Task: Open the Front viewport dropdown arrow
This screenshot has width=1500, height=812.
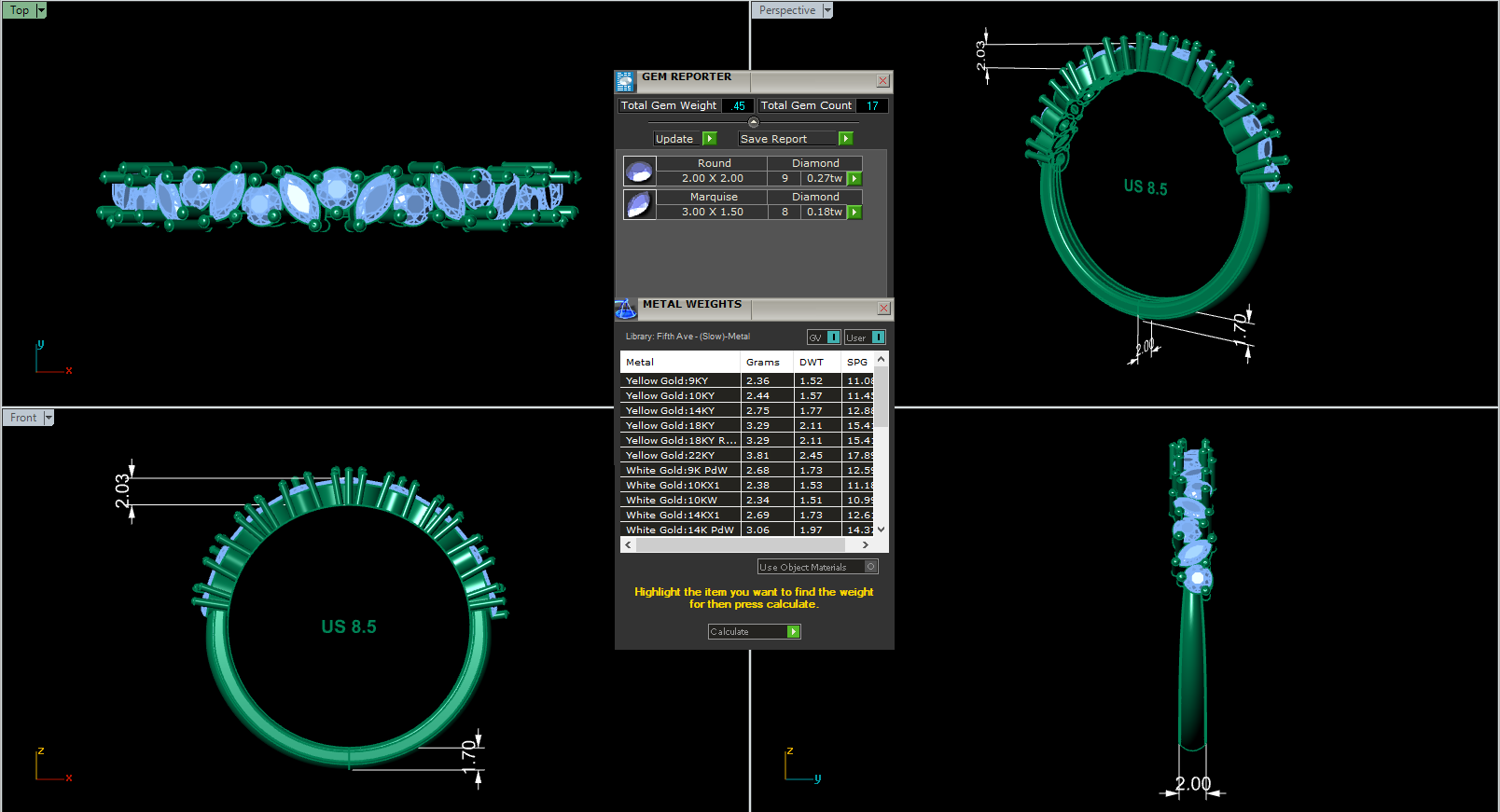Action: click(49, 418)
